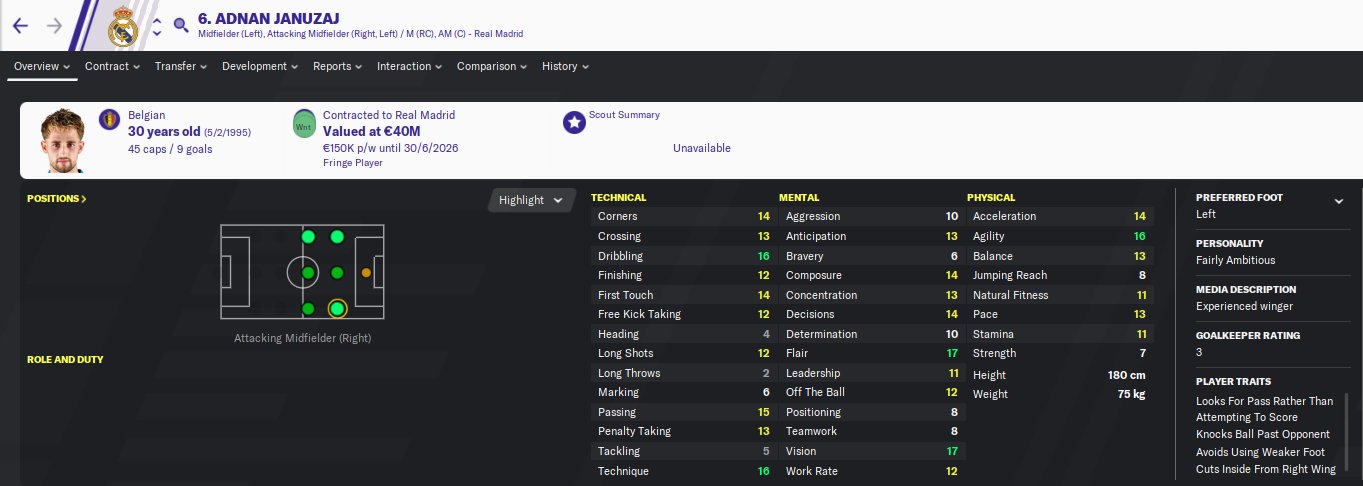Image resolution: width=1363 pixels, height=486 pixels.
Task: Open the Highlight dropdown
Action: coord(531,200)
